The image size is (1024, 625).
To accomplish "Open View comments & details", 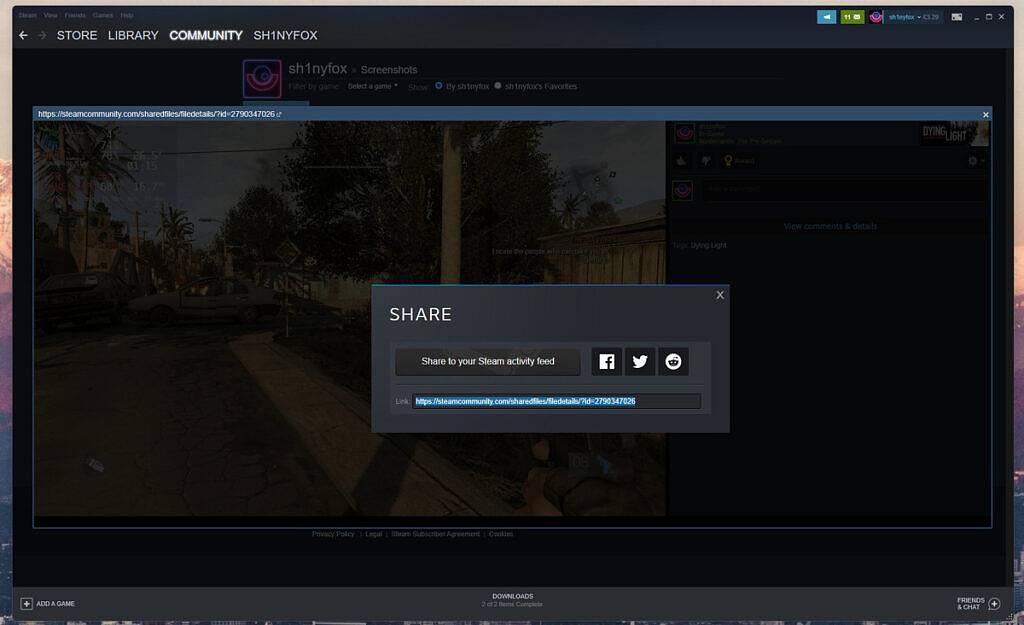I will [x=830, y=226].
